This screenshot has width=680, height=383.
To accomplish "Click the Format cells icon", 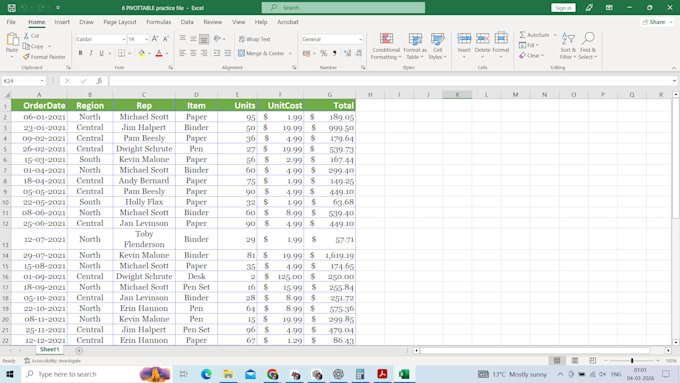I will point(501,39).
